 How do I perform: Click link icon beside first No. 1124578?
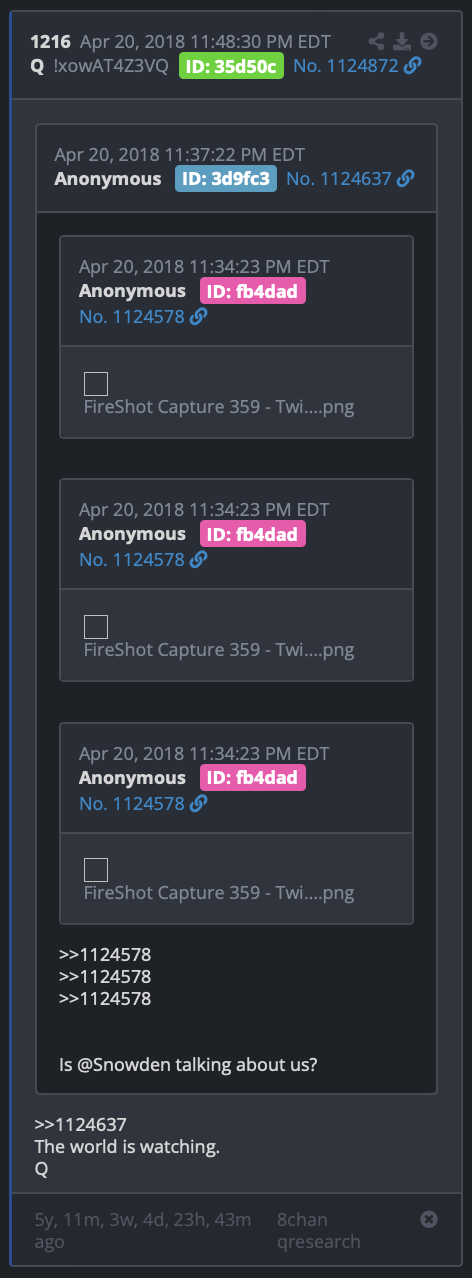199,316
